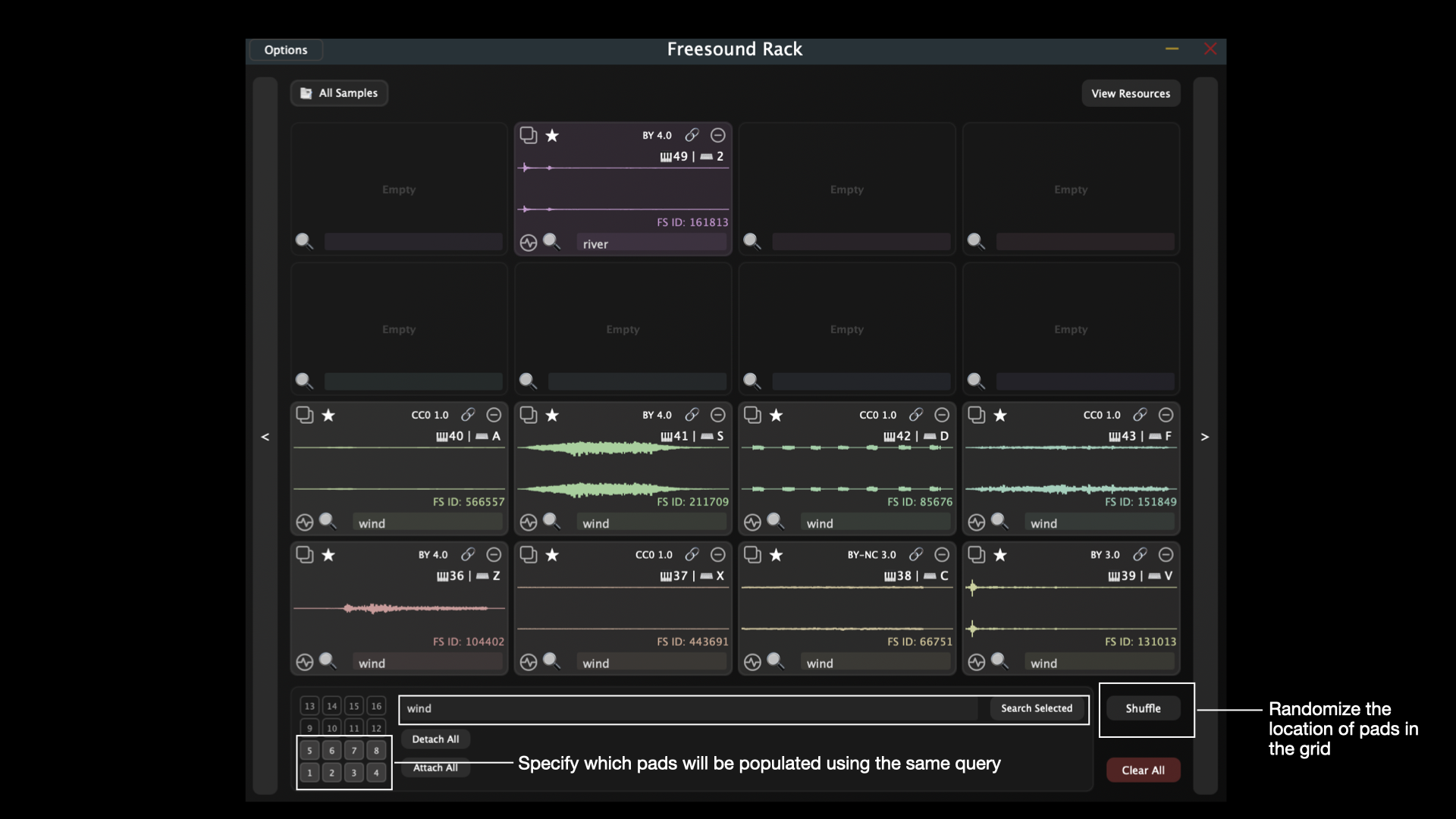Image resolution: width=1456 pixels, height=819 pixels.
Task: Click the favorite star on the river pad
Action: (552, 136)
